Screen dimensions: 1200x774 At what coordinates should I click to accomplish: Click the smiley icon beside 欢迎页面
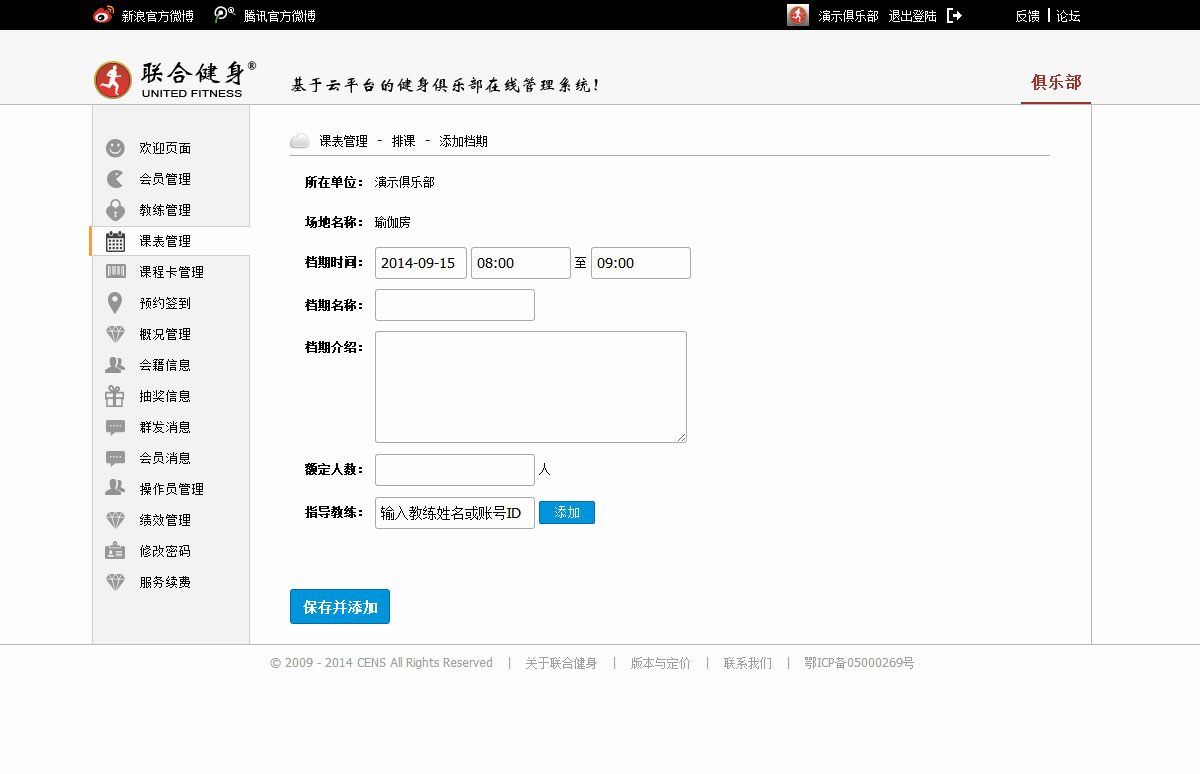pyautogui.click(x=116, y=148)
